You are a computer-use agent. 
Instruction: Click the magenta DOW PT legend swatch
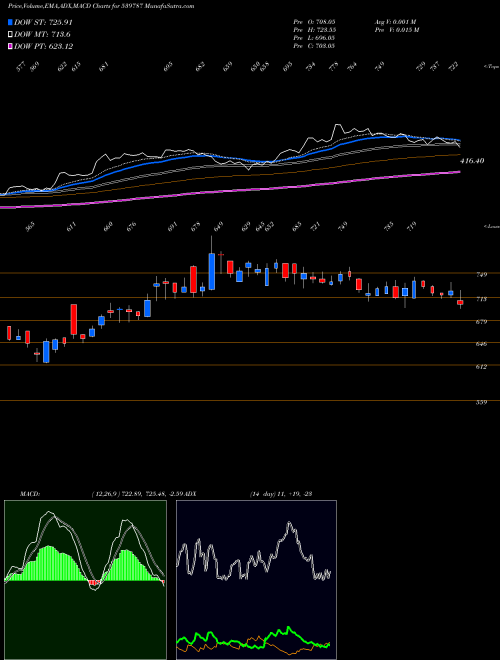click(x=10, y=46)
